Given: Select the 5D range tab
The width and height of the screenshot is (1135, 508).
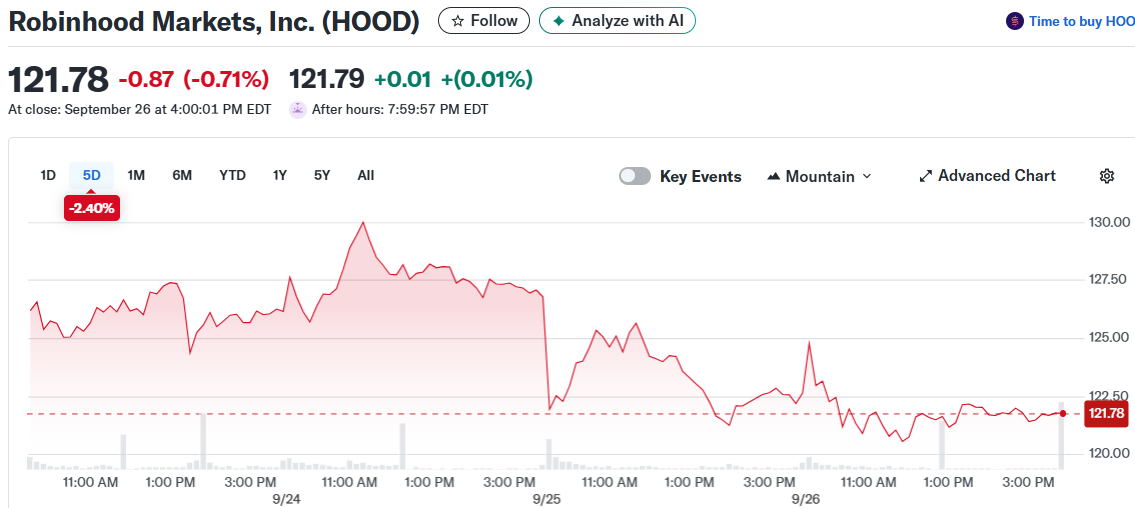Looking at the screenshot, I should click(92, 175).
